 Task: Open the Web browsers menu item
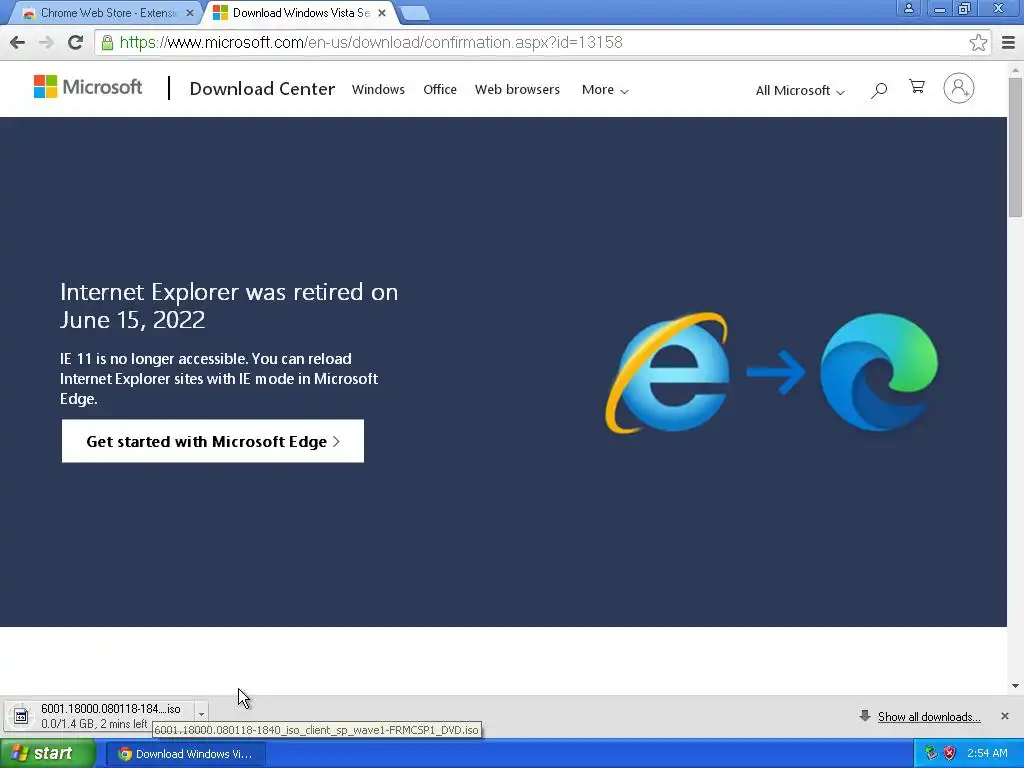(x=517, y=89)
